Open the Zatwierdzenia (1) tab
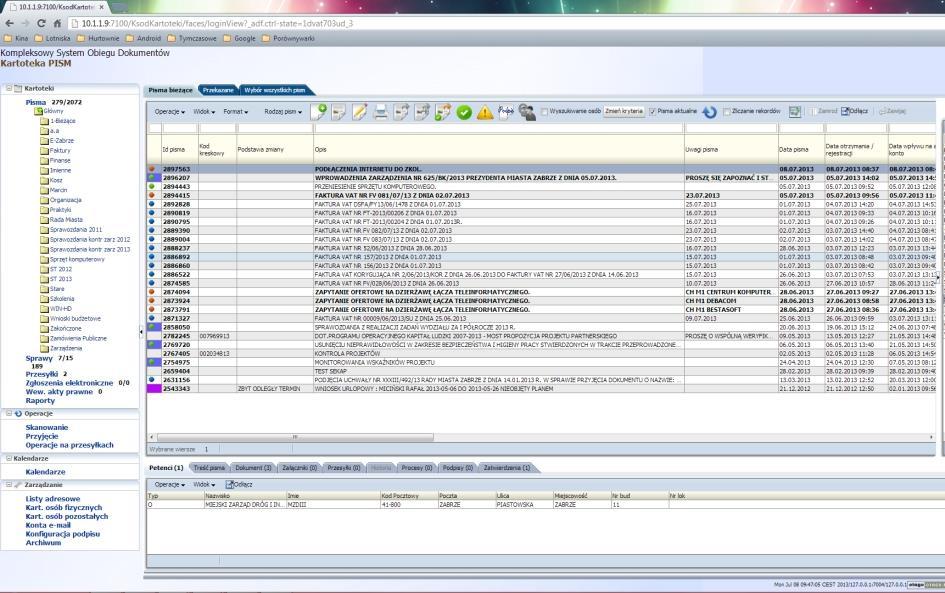The image size is (945, 593). click(507, 468)
